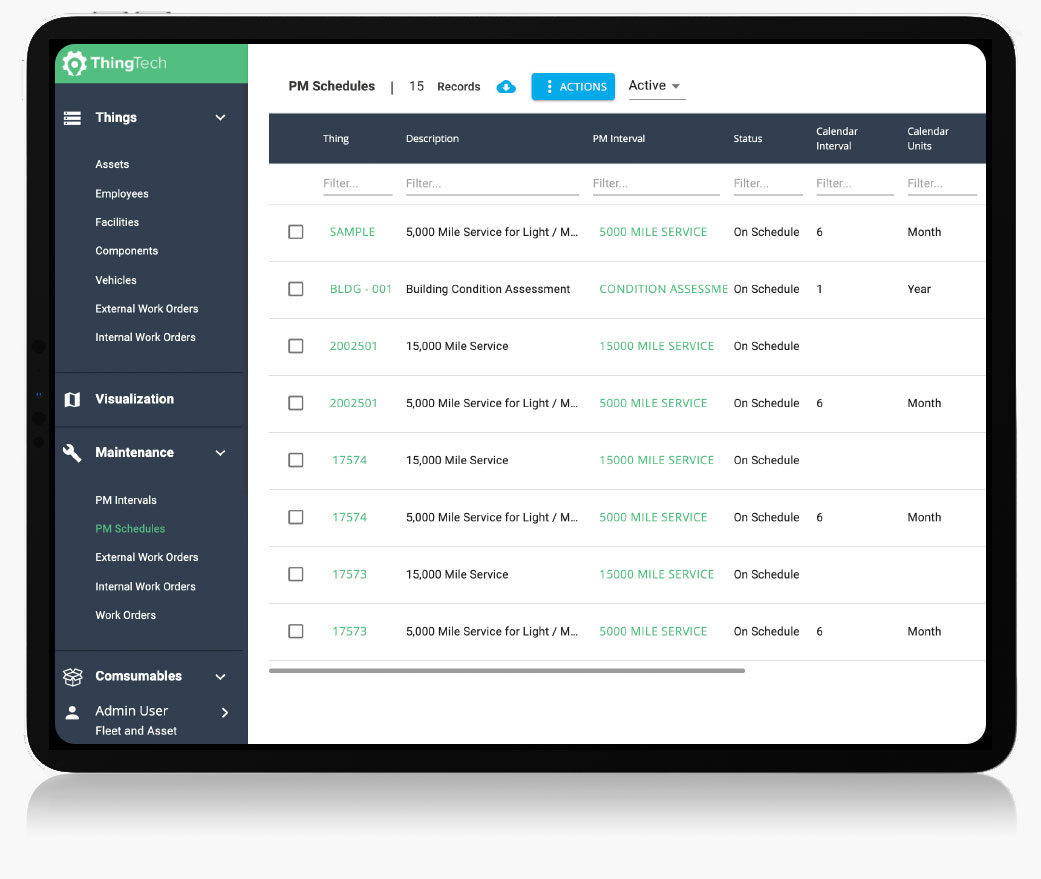Viewport: 1041px width, 879px height.
Task: Open 17573 link in 5,000 Mile Service row
Action: pos(349,631)
